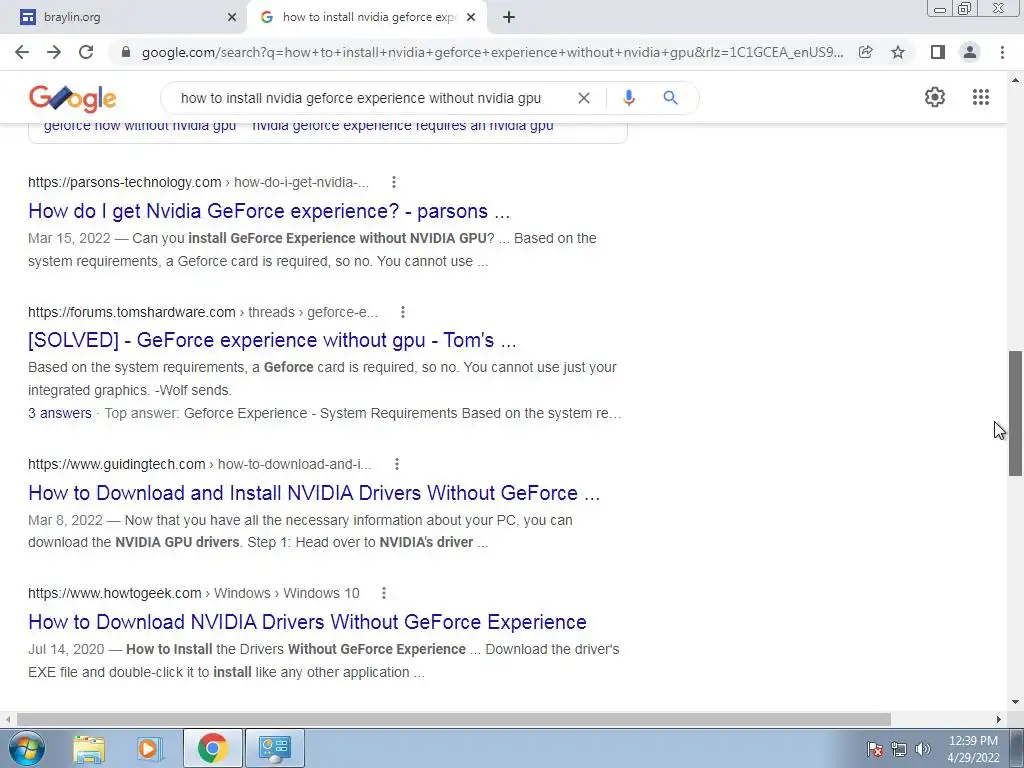1024x768 pixels.
Task: Bookmark this page with the star icon
Action: point(898,52)
